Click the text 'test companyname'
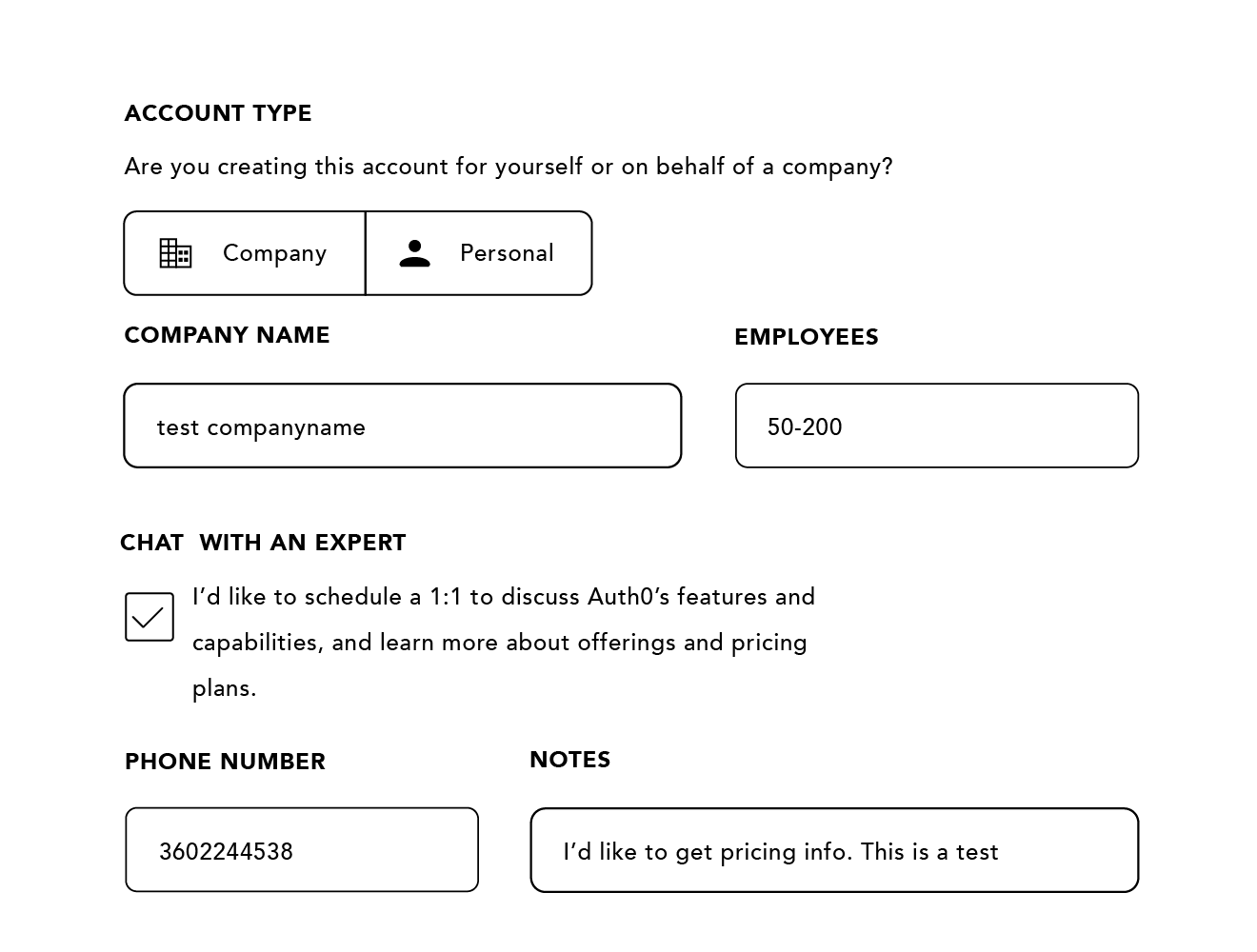 point(262,427)
